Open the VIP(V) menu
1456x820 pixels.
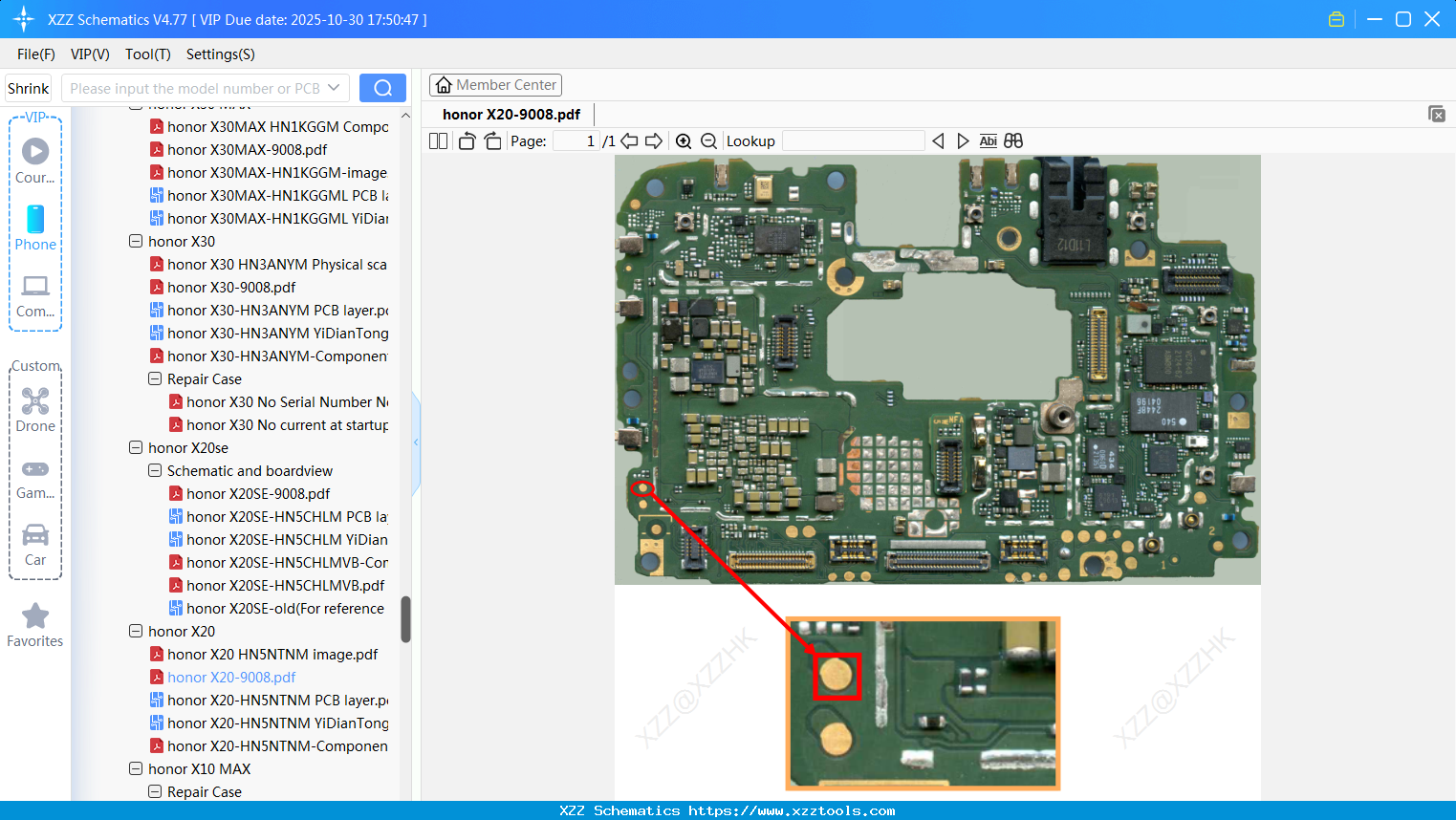90,54
